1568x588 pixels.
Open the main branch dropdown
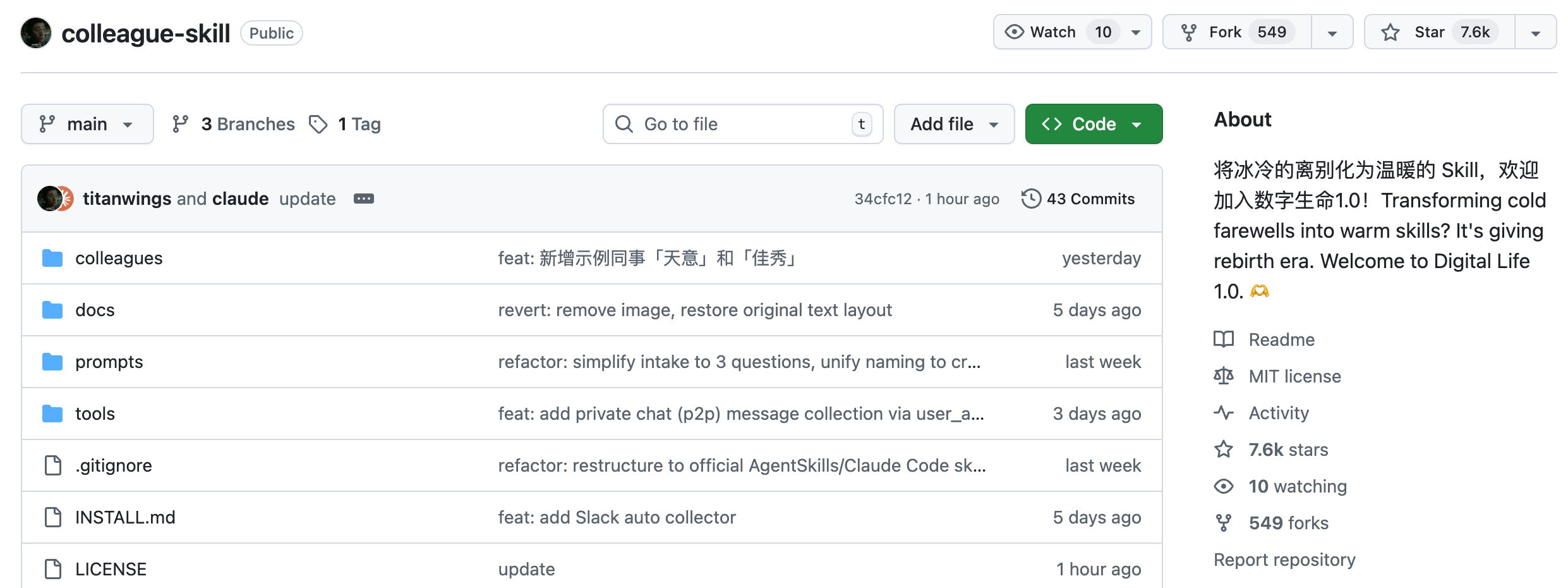[87, 124]
